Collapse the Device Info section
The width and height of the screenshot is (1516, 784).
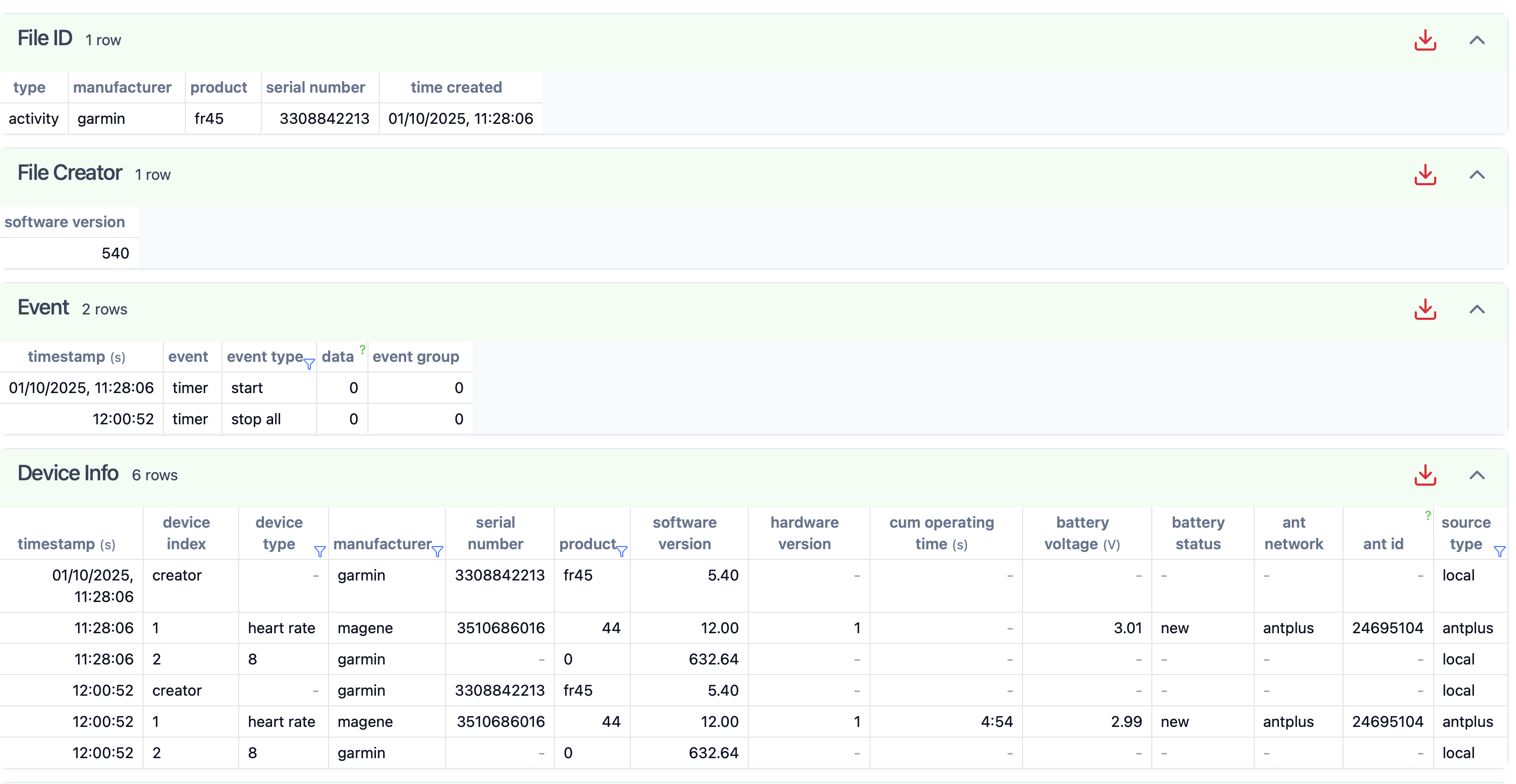[1477, 475]
